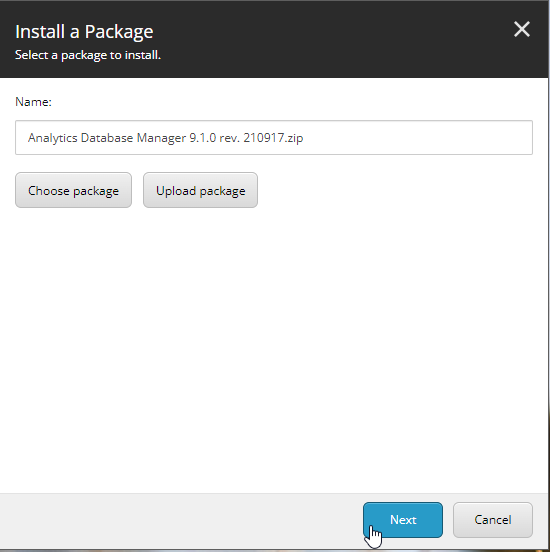Click the empty white dialog body area
This screenshot has height=552, width=550.
274,349
